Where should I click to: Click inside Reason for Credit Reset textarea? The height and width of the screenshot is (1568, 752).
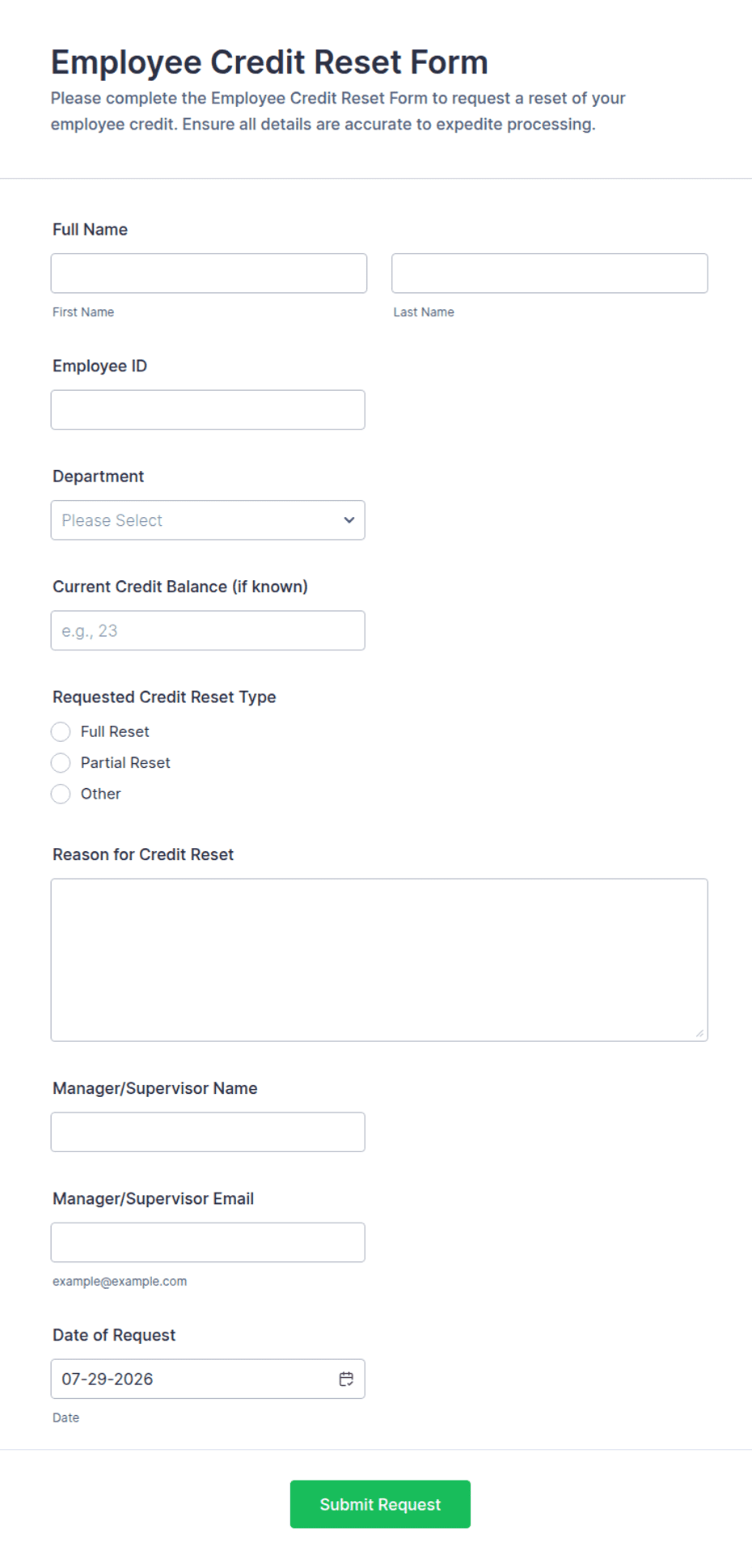[x=379, y=960]
